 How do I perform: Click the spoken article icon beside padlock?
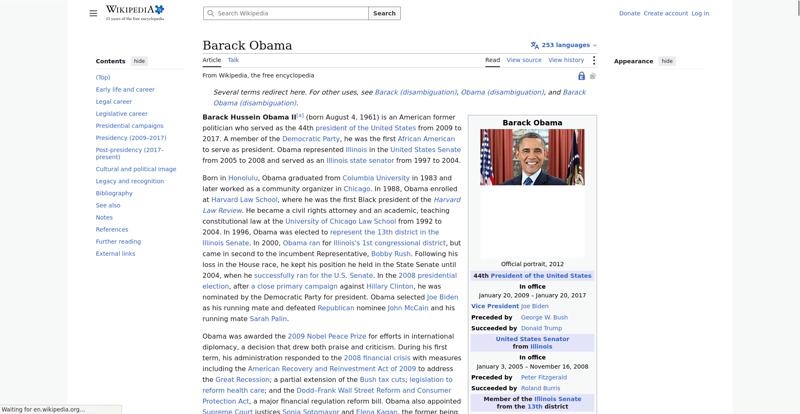pyautogui.click(x=592, y=76)
